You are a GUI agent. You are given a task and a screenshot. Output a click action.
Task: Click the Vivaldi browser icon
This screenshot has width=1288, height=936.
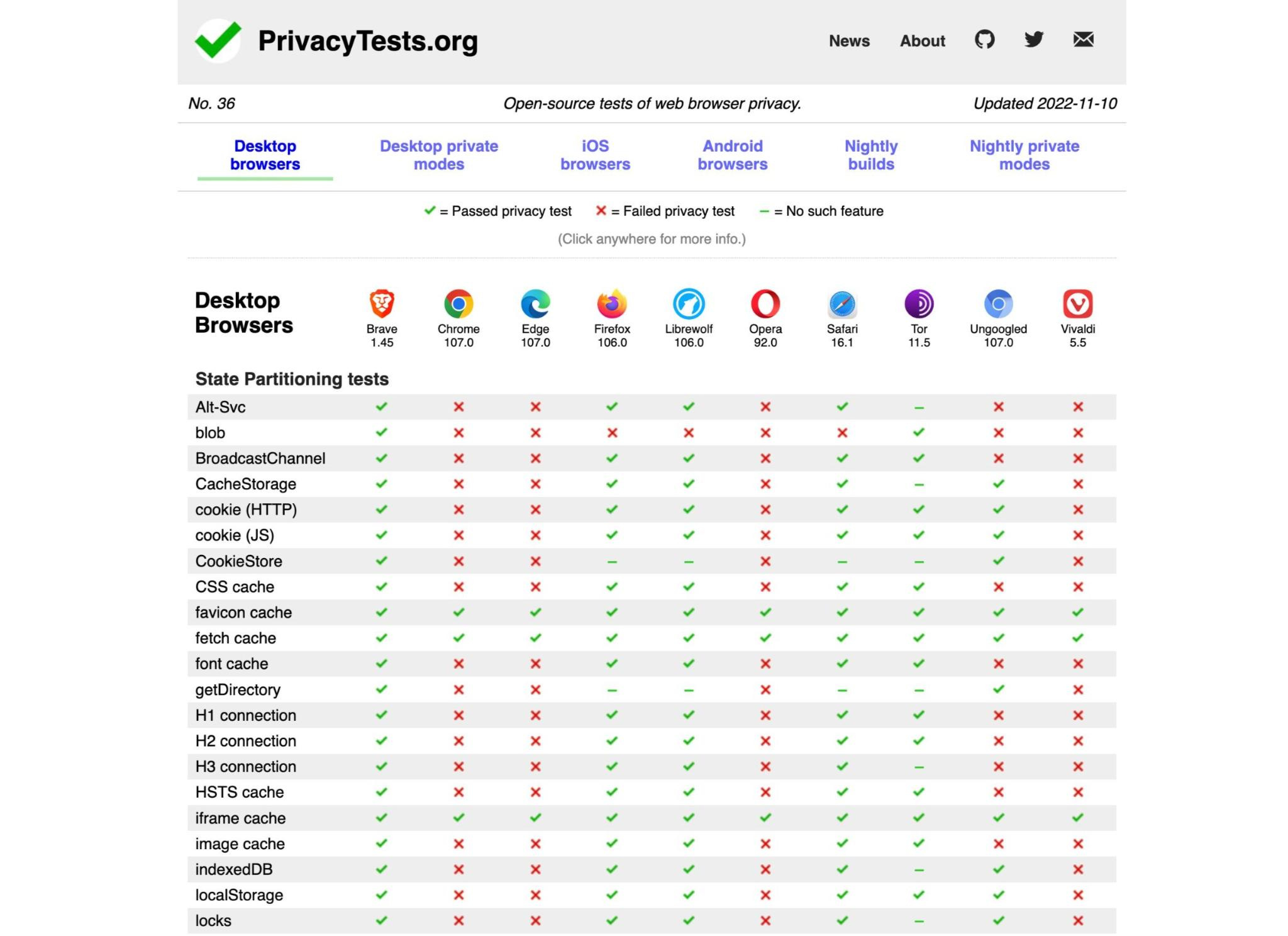(1077, 304)
